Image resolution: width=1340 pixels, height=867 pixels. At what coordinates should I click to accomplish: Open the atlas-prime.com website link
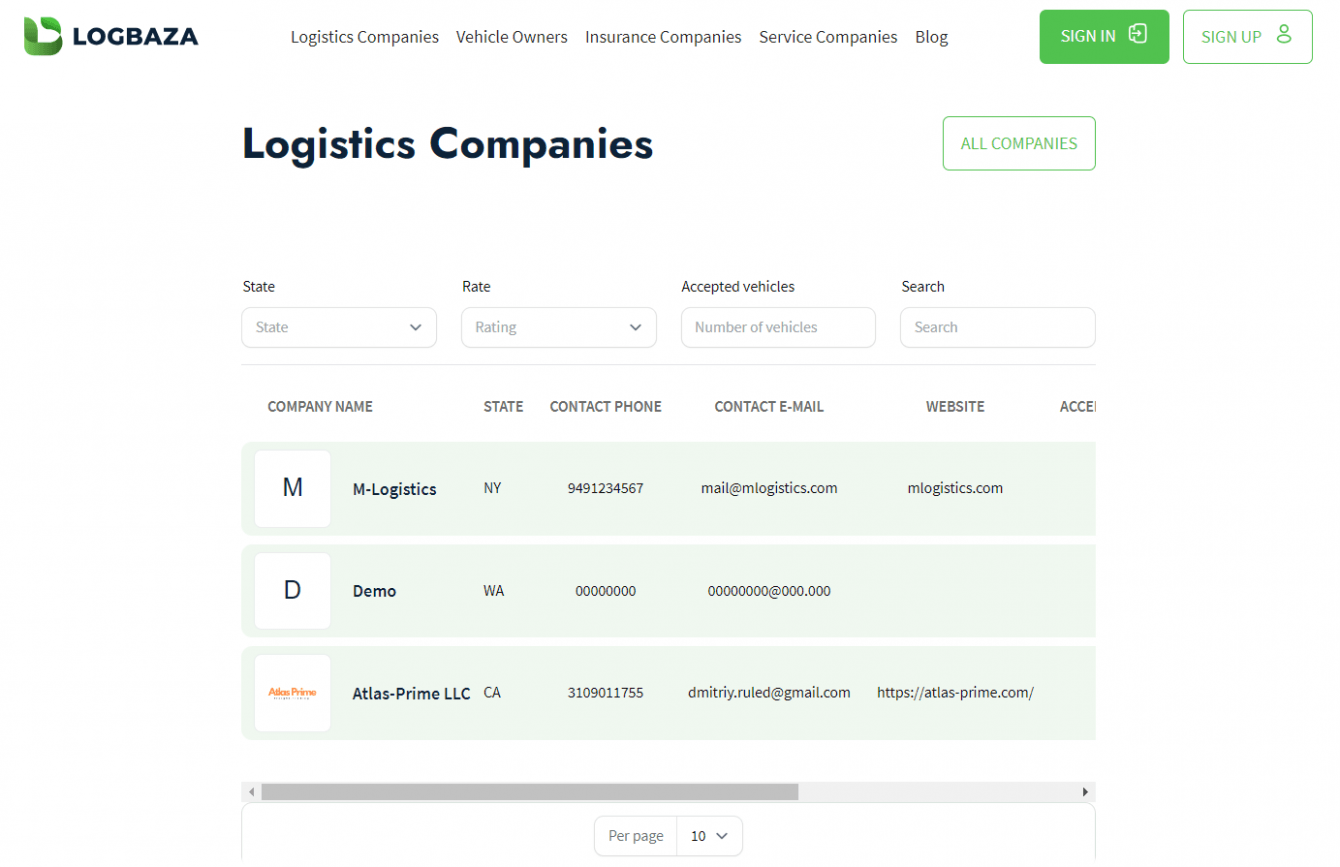[955, 692]
